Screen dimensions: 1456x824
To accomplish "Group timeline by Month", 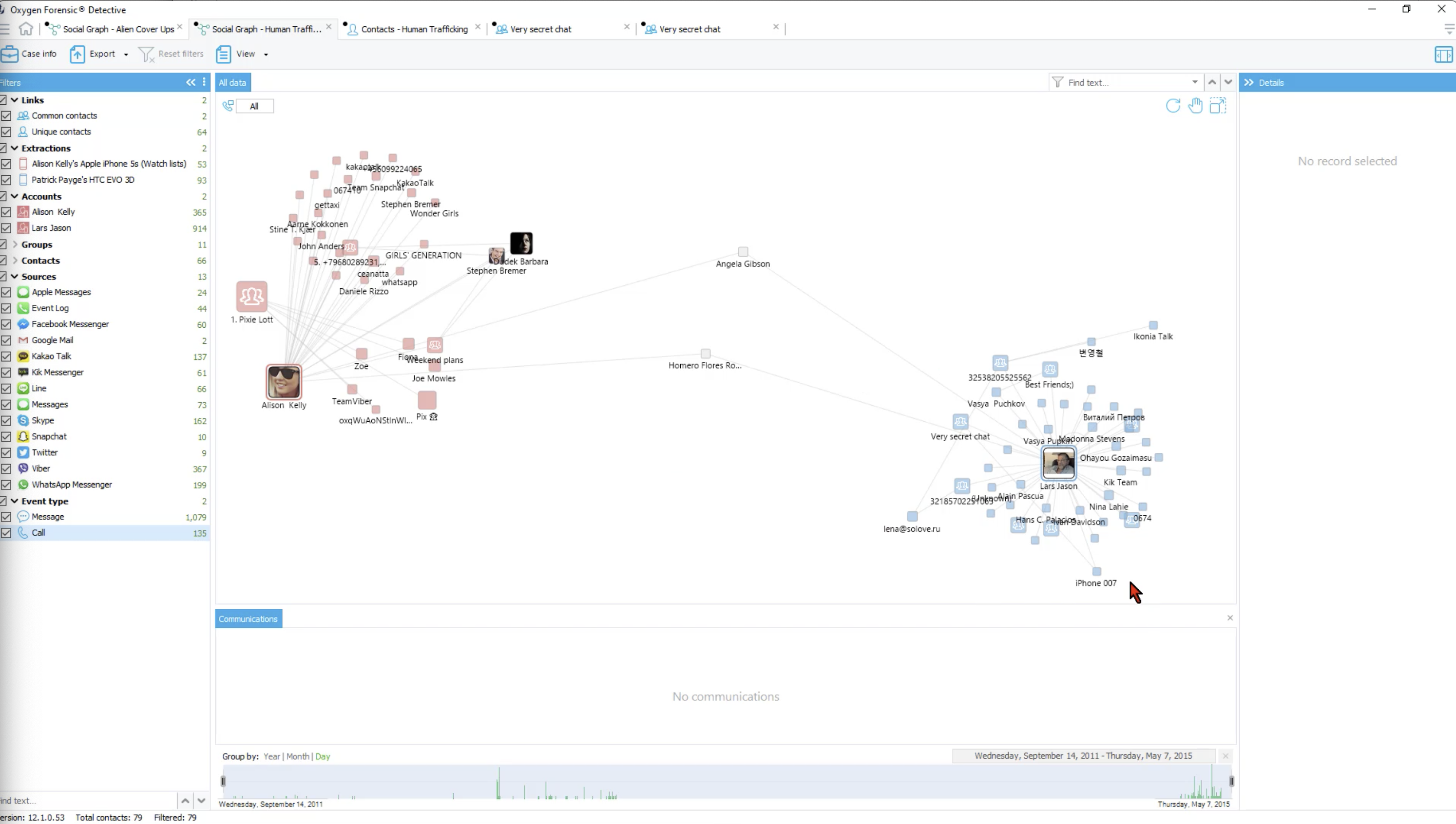I will 298,757.
